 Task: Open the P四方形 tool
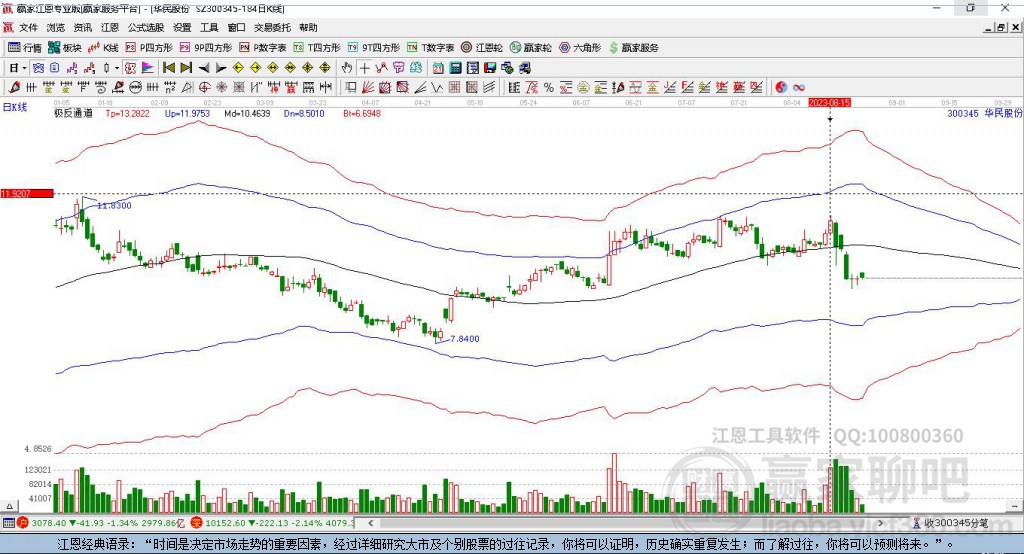pos(149,48)
